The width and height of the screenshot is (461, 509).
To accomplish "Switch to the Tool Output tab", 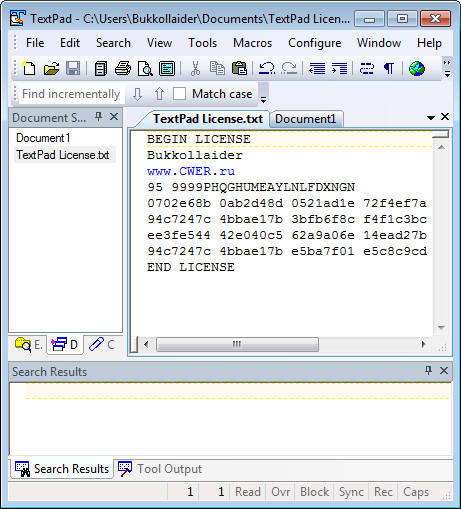I will tap(160, 469).
